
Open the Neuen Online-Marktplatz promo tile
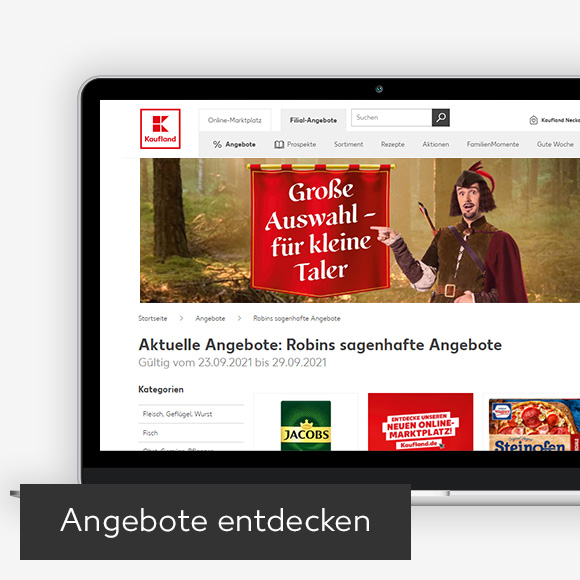421,422
